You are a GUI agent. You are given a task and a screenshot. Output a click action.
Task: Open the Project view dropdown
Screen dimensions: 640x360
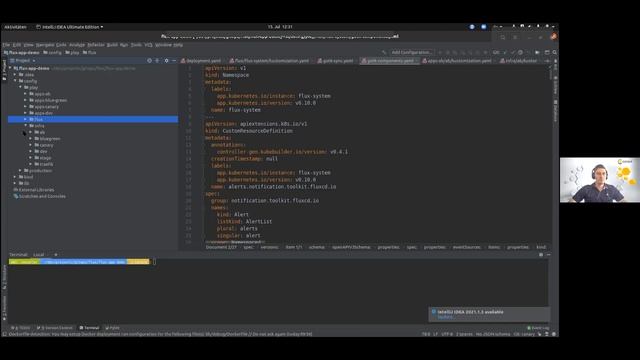(22, 60)
